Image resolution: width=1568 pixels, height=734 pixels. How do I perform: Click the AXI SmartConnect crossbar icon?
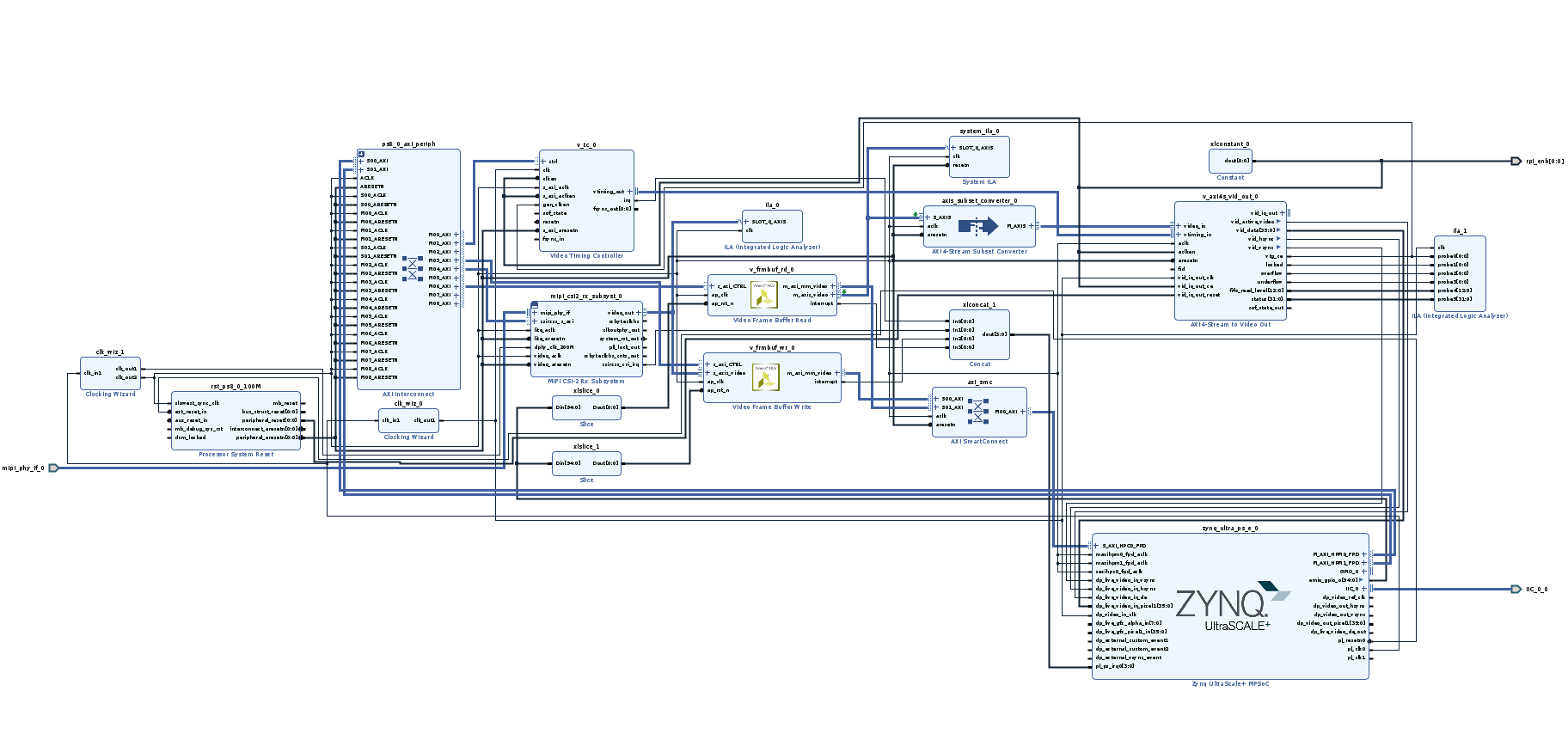pyautogui.click(x=978, y=412)
